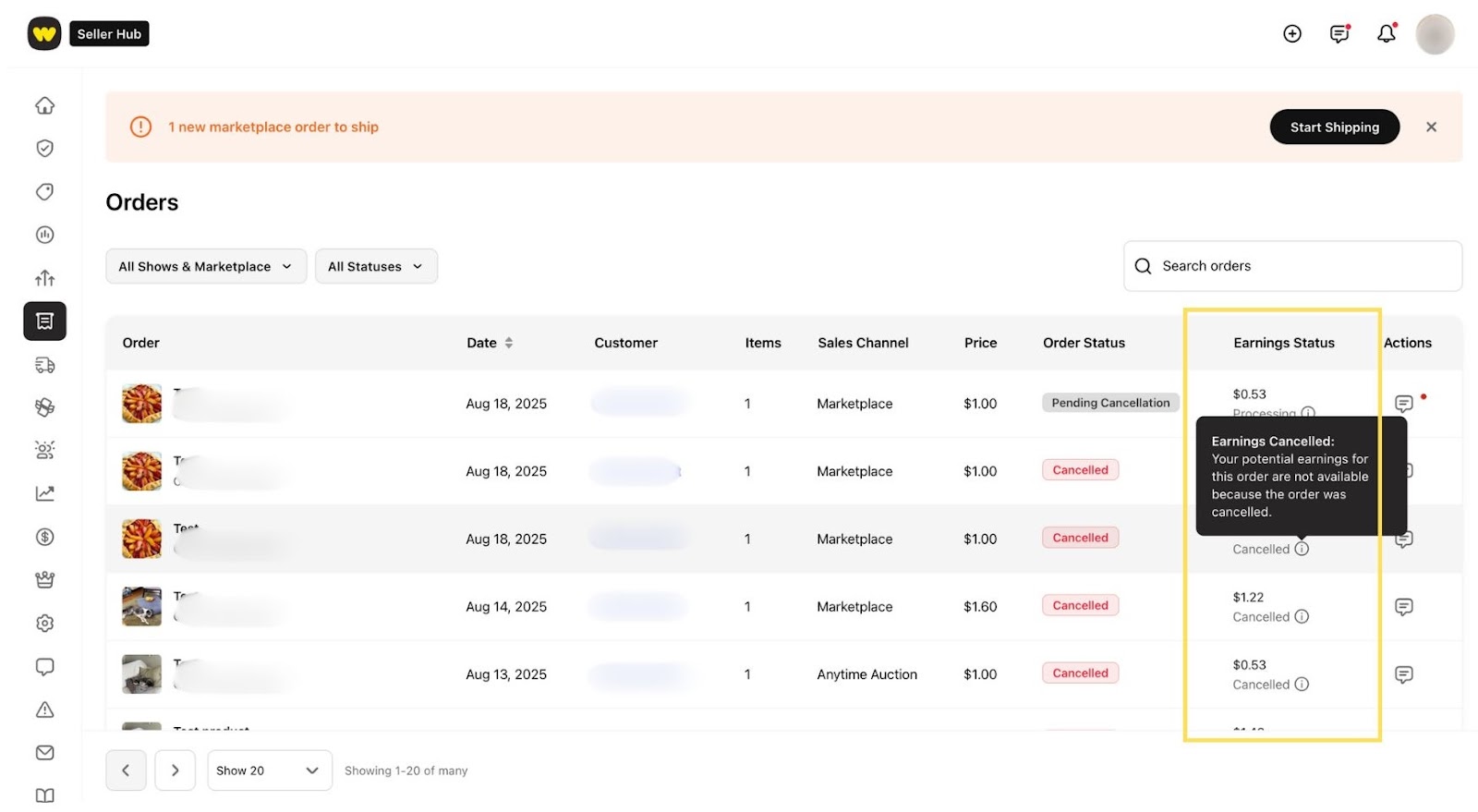Dismiss the marketplace order banner

click(x=1431, y=127)
